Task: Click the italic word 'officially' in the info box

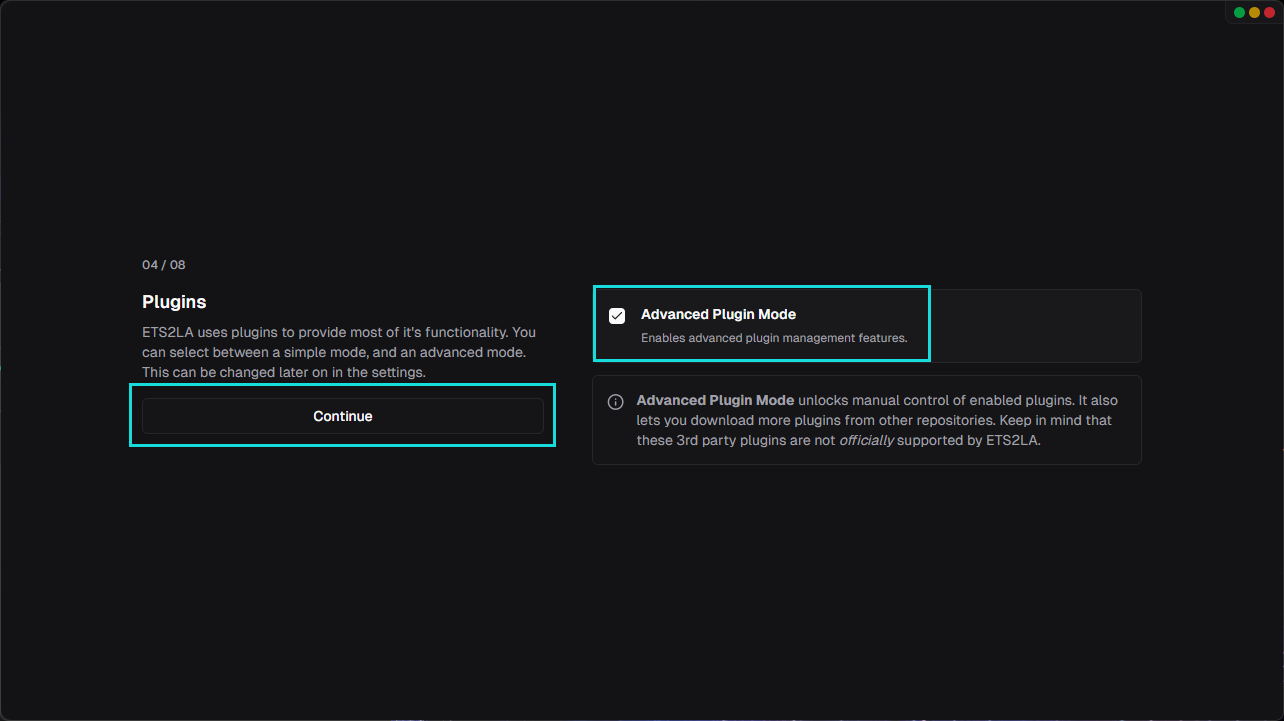Action: 866,440
